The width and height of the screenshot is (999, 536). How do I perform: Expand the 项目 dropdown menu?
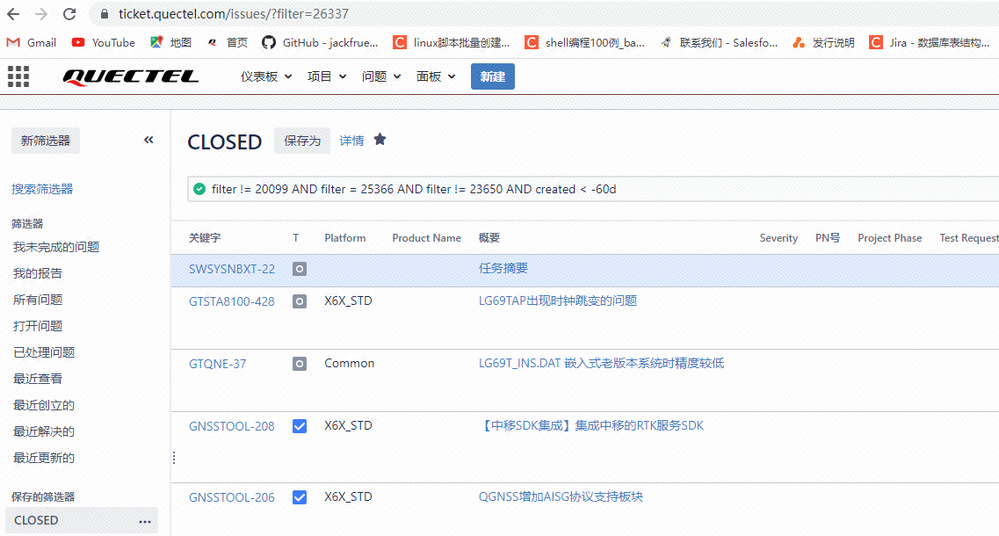pos(326,76)
